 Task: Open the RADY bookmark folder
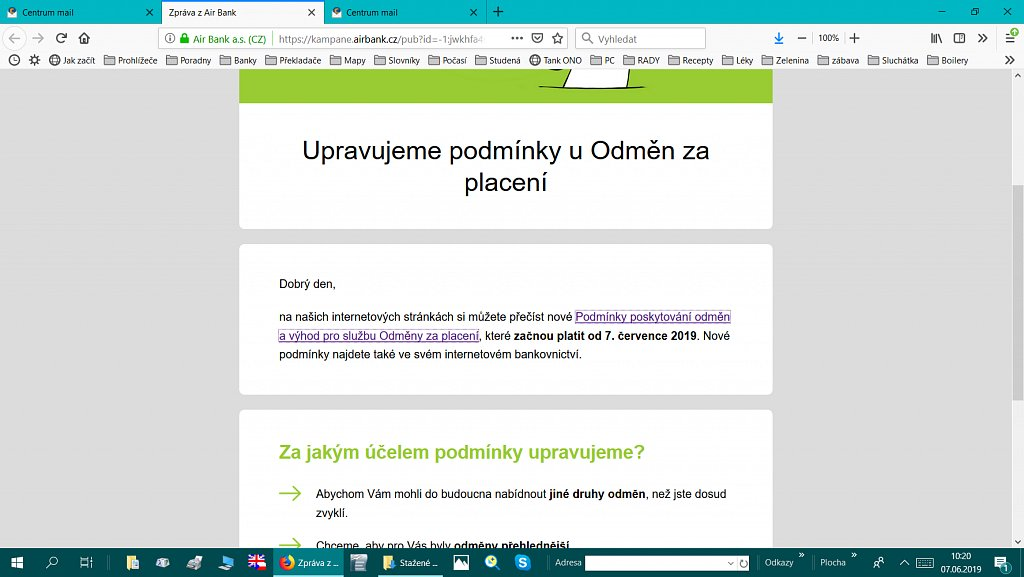pyautogui.click(x=642, y=60)
